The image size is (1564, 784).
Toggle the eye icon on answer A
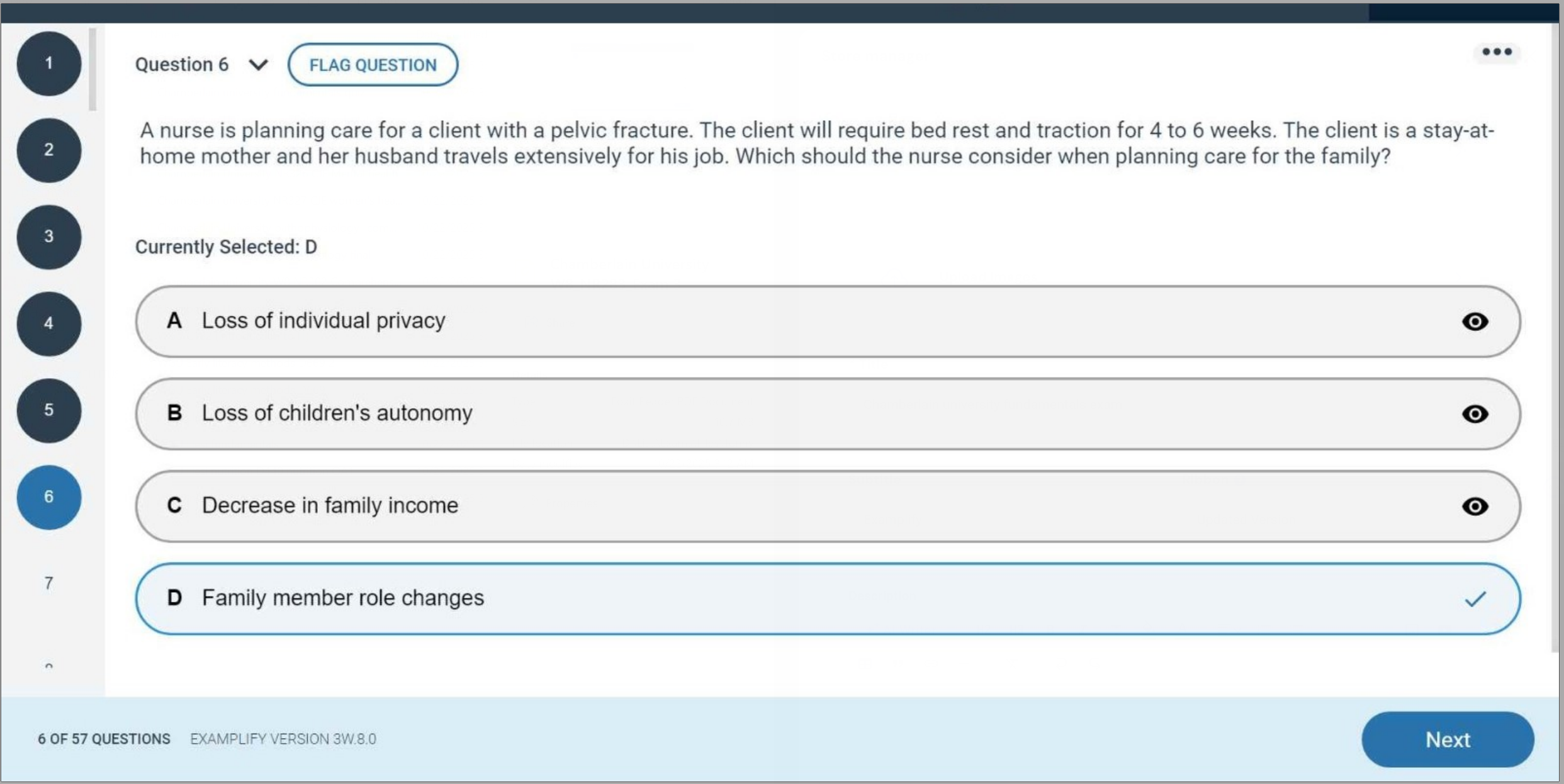click(1477, 322)
